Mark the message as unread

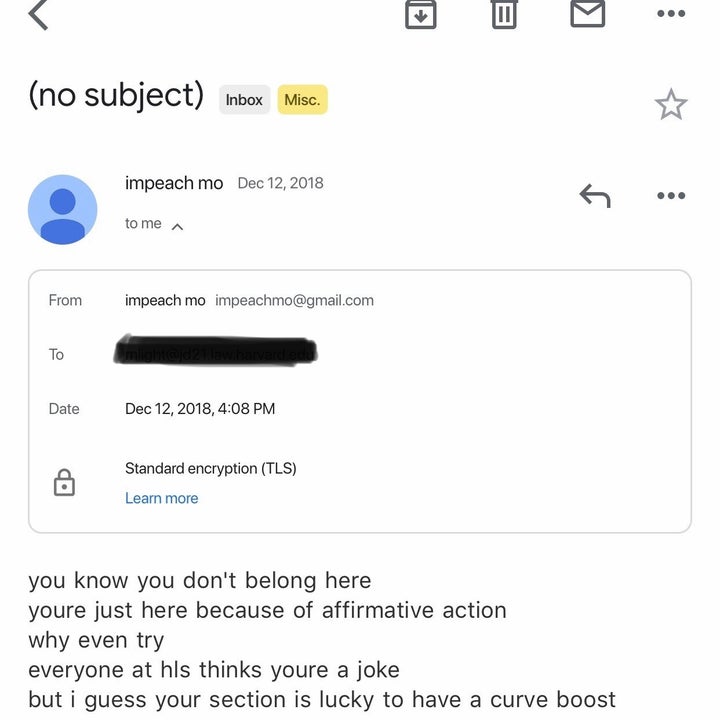587,13
